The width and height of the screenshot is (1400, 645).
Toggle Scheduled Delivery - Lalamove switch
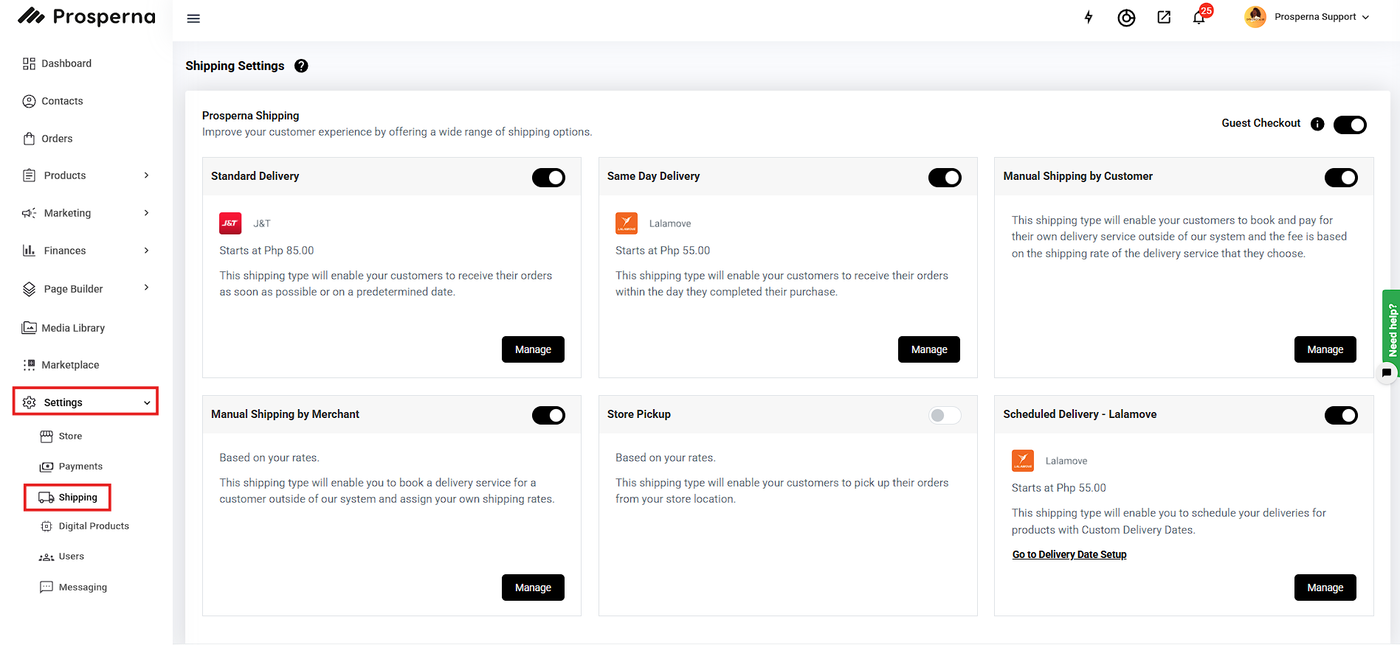pyautogui.click(x=1340, y=415)
